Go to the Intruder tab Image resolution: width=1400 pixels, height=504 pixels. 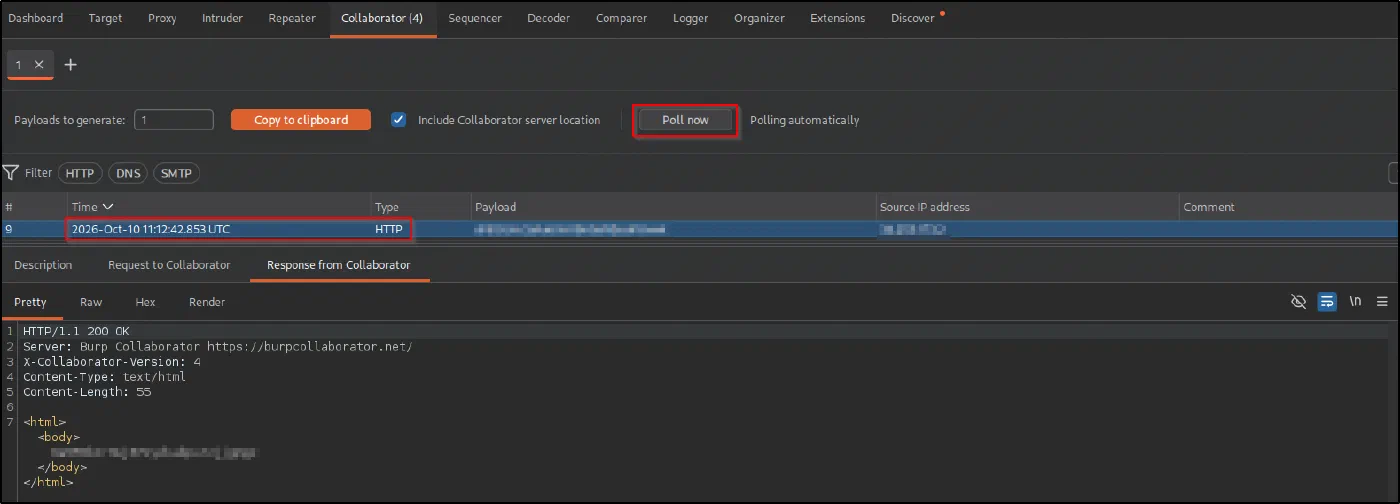222,18
